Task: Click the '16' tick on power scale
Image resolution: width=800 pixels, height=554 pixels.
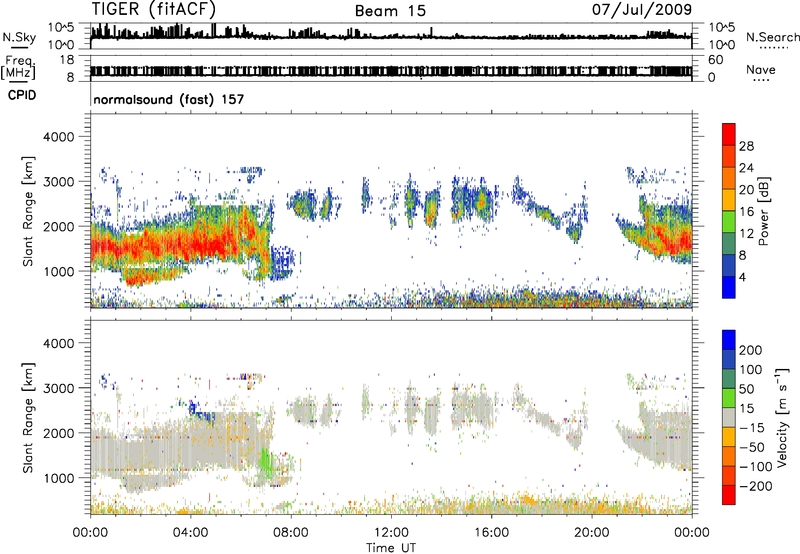Action: pyautogui.click(x=746, y=212)
